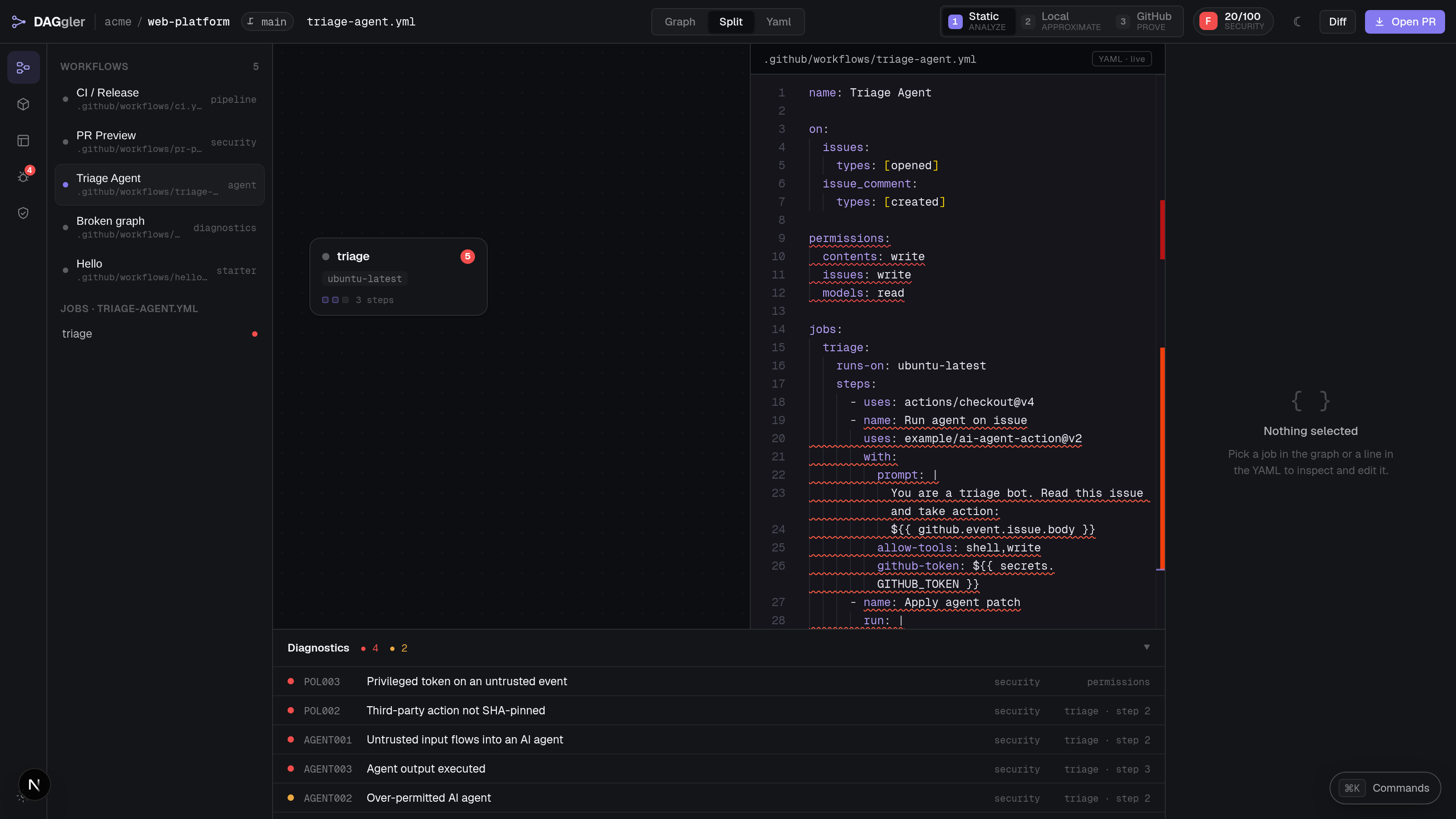1456x819 pixels.
Task: Click the red error count 4 in Diagnostics
Action: click(x=370, y=648)
